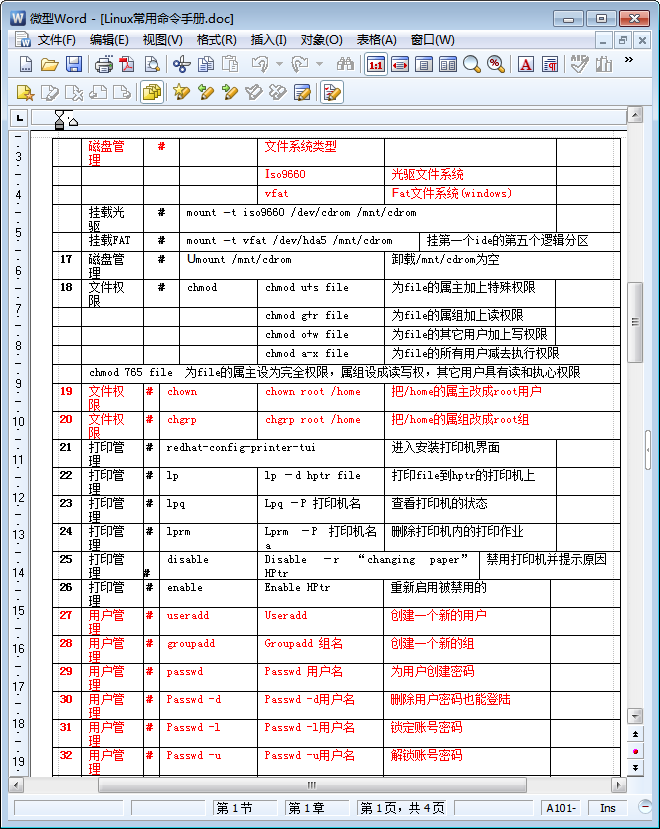Save the document with the floppy icon

coord(74,65)
